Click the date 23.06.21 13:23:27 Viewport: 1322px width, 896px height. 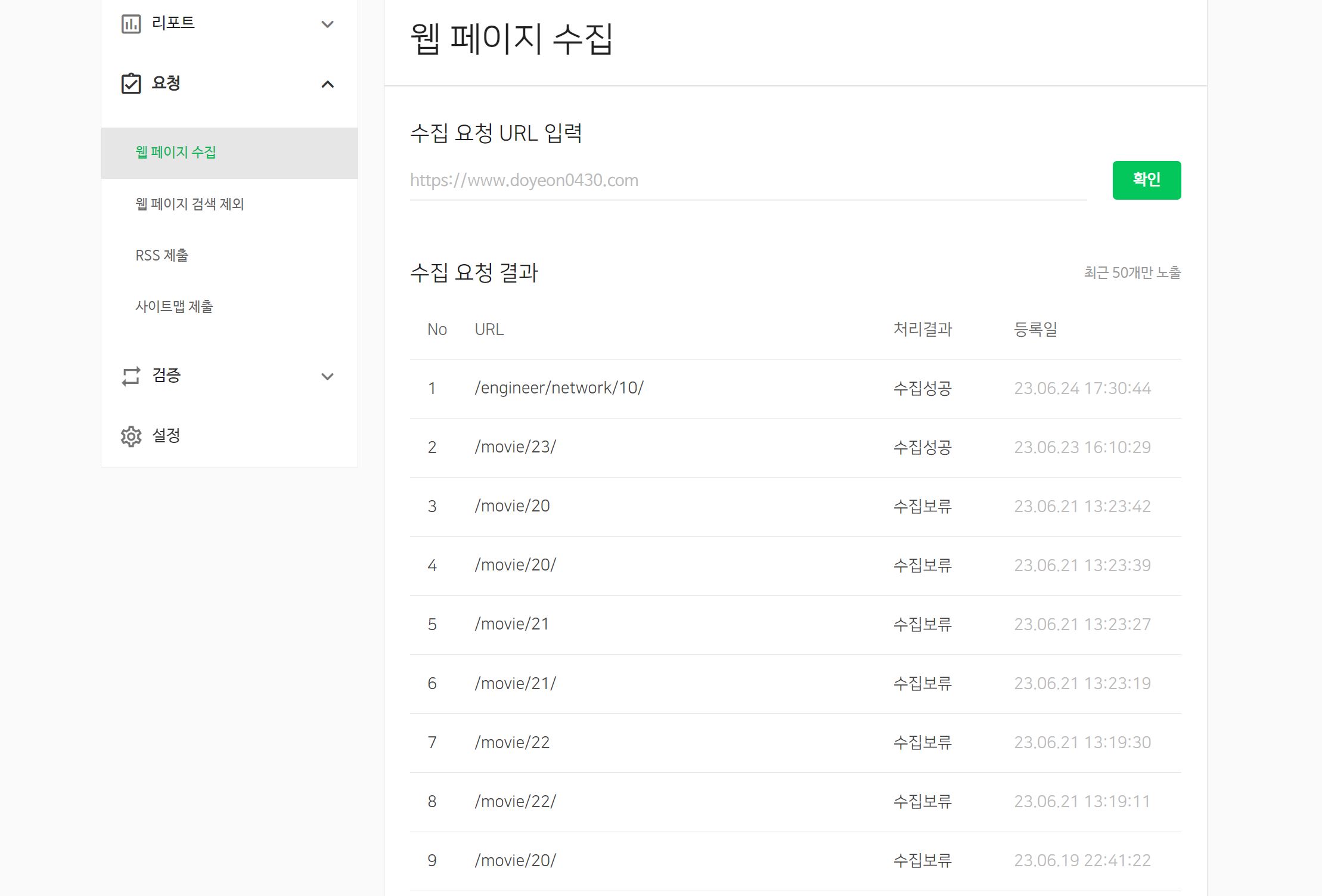click(1082, 624)
